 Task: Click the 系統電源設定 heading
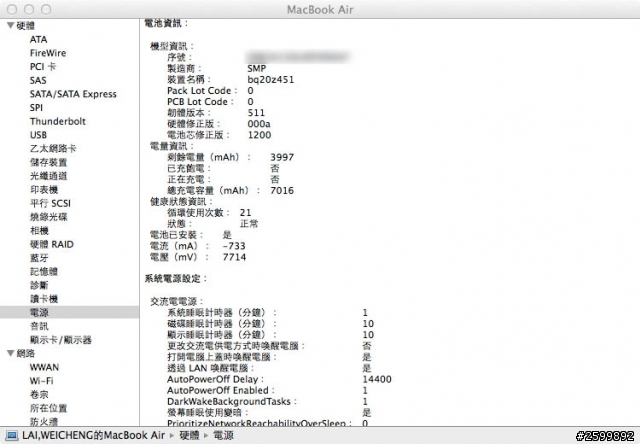(x=176, y=279)
